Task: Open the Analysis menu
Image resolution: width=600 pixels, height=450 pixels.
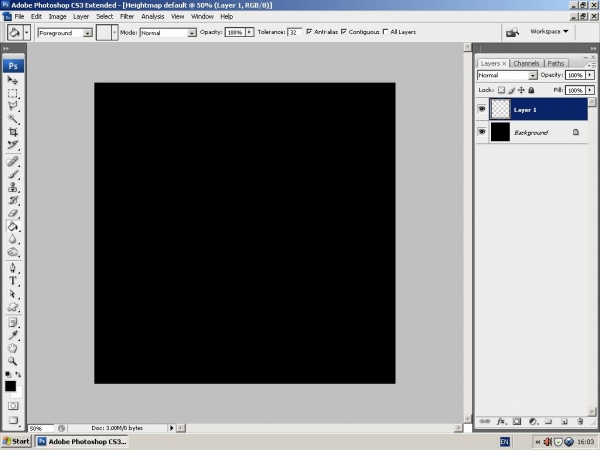Action: [153, 16]
